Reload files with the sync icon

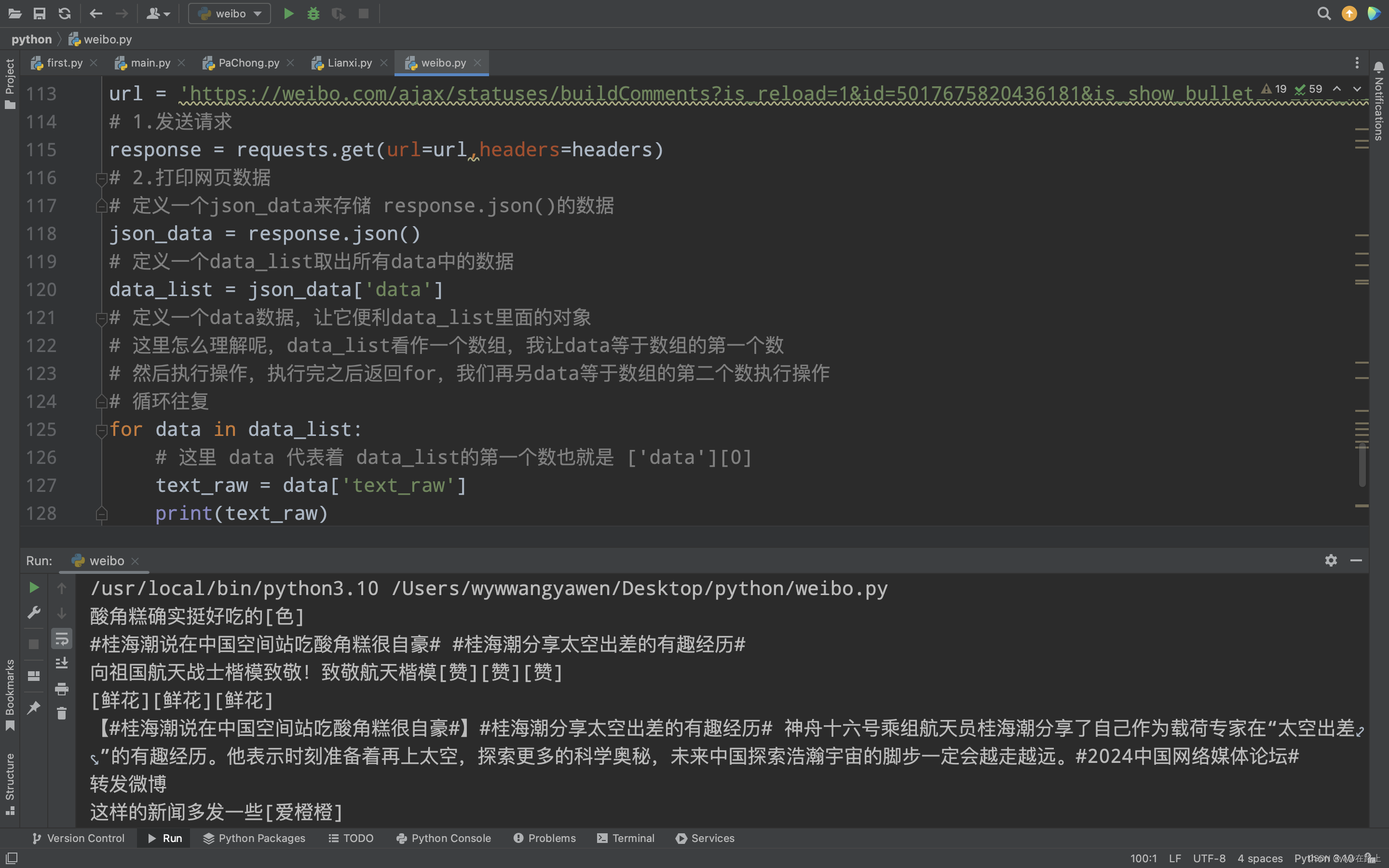click(65, 13)
